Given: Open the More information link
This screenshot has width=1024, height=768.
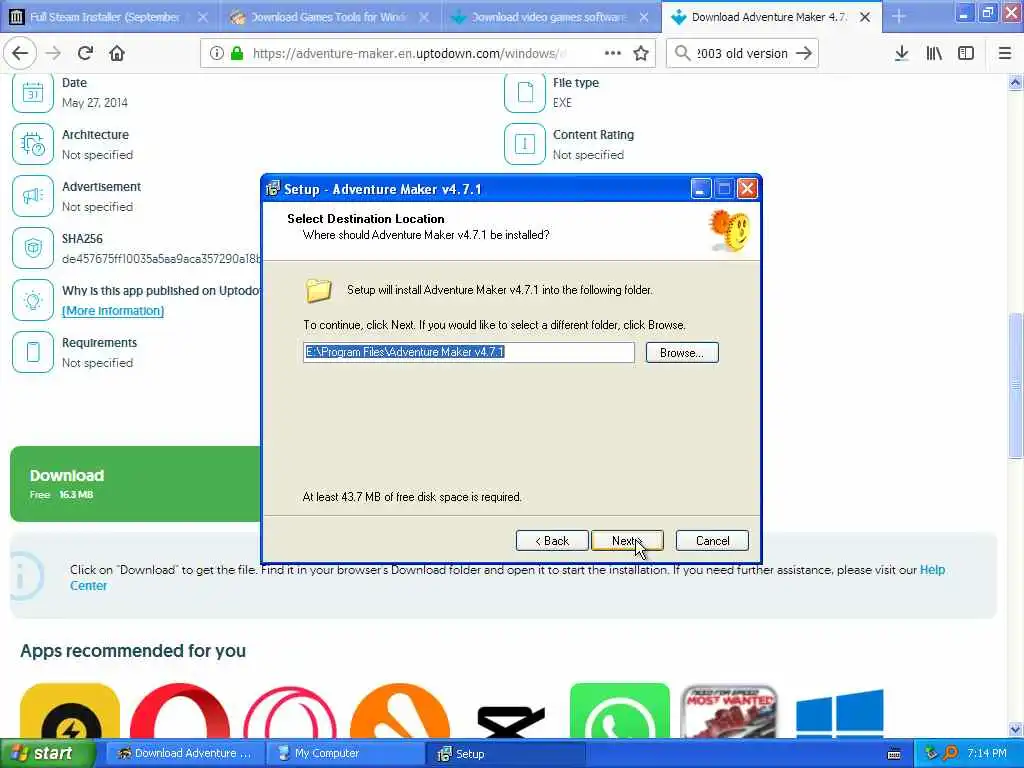Looking at the screenshot, I should tap(112, 311).
